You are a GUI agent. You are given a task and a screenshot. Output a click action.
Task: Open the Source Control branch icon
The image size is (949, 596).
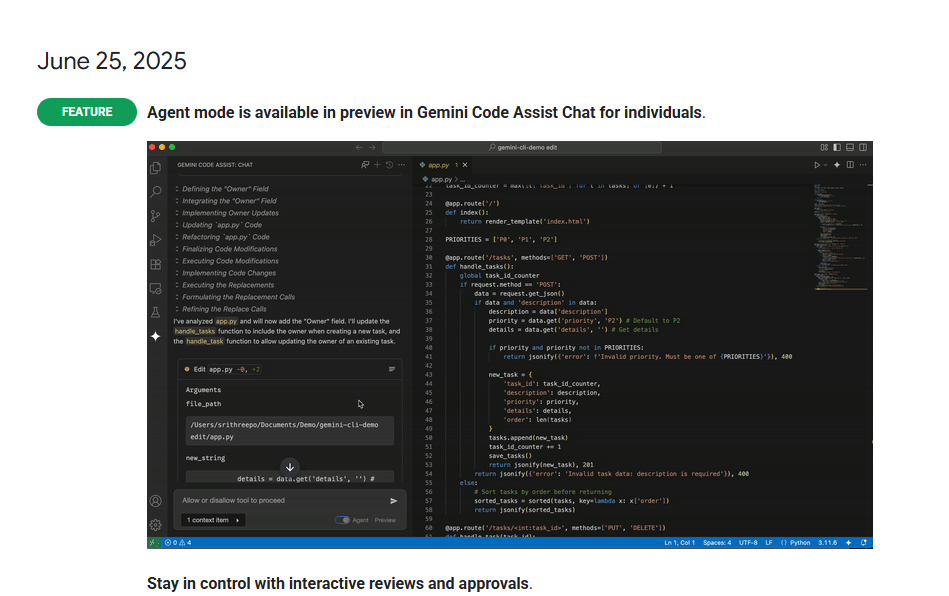tap(155, 216)
